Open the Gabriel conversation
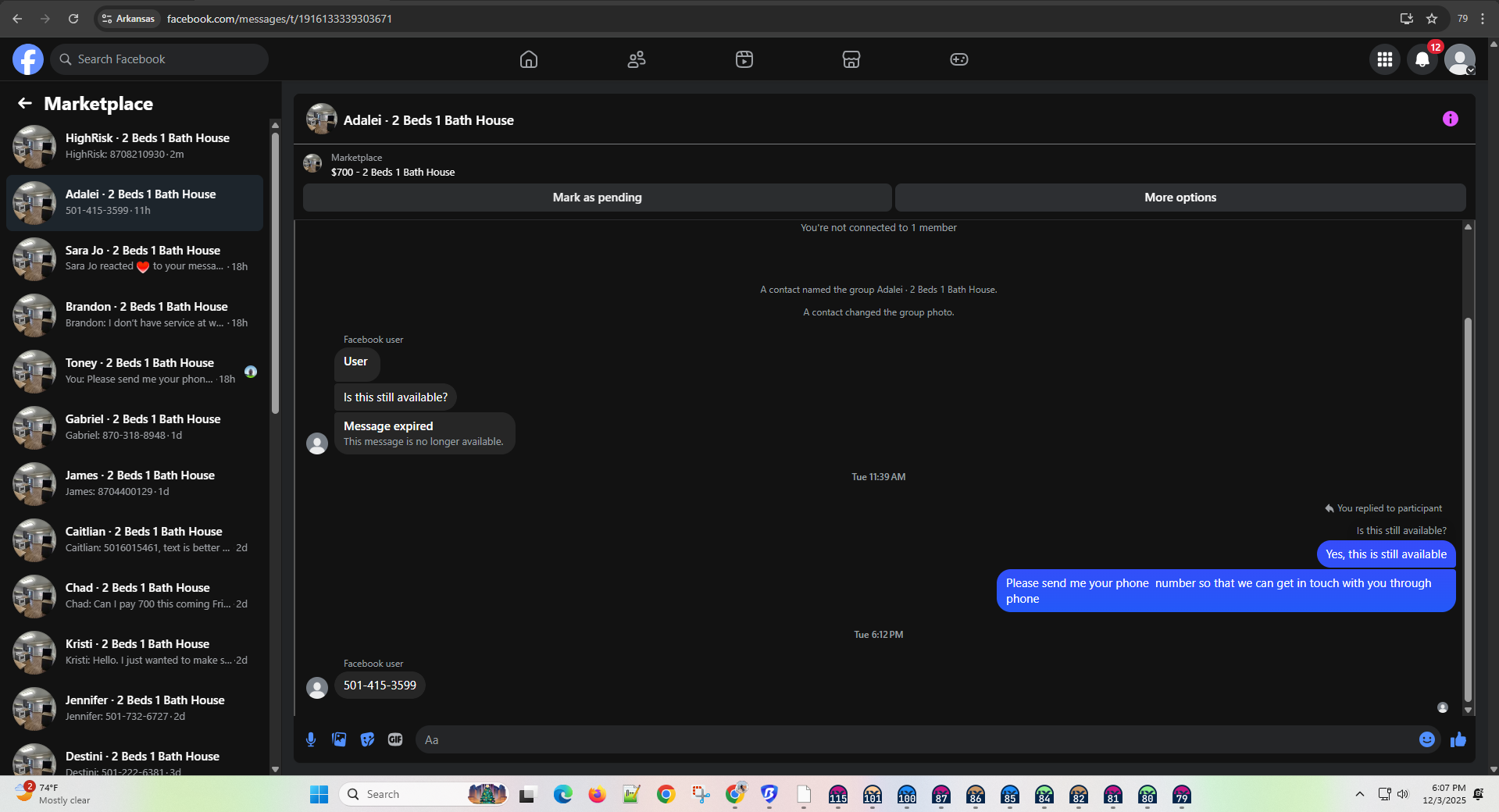This screenshot has width=1499, height=812. coord(134,427)
